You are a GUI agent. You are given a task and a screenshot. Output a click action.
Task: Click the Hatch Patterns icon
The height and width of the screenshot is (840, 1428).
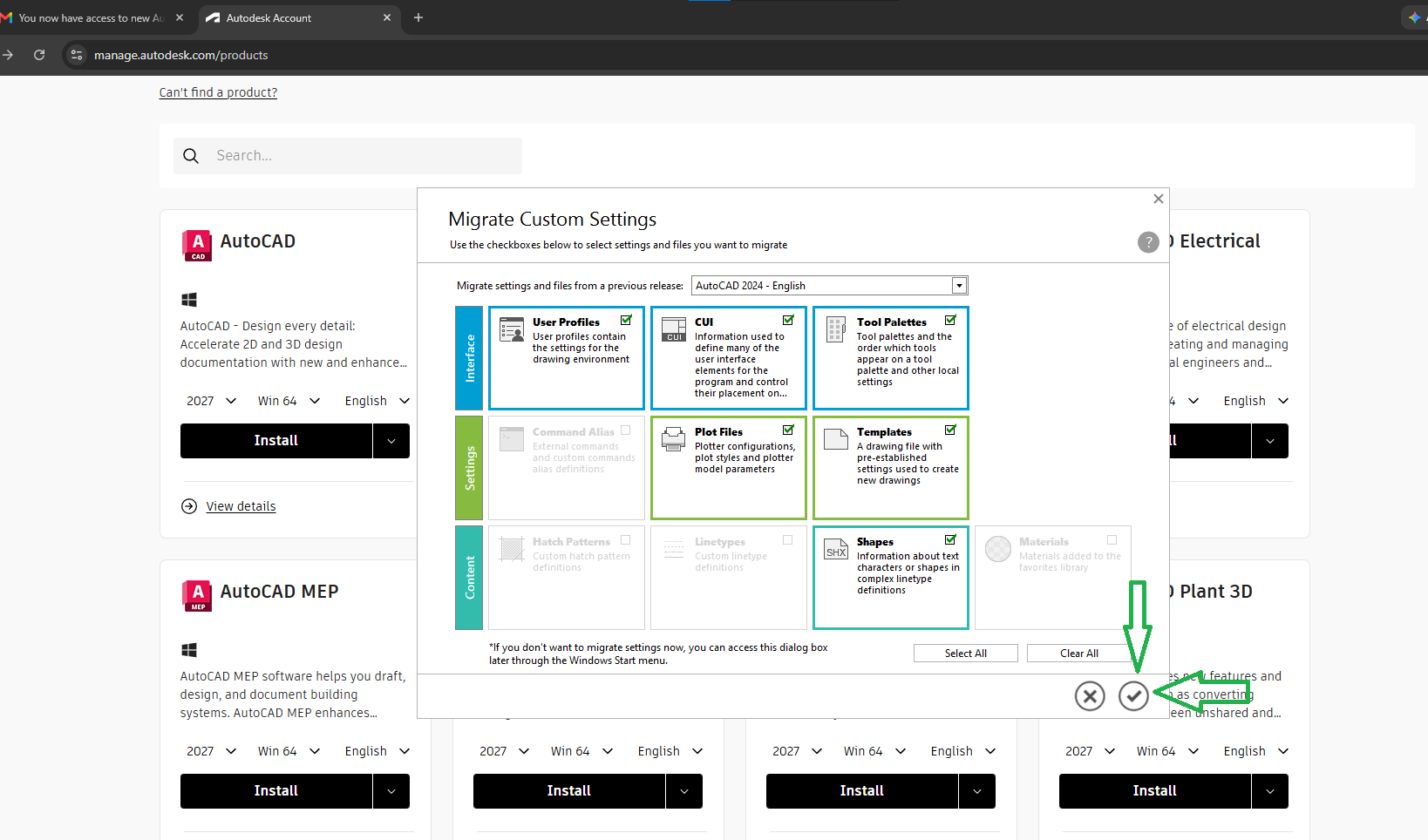[x=512, y=549]
